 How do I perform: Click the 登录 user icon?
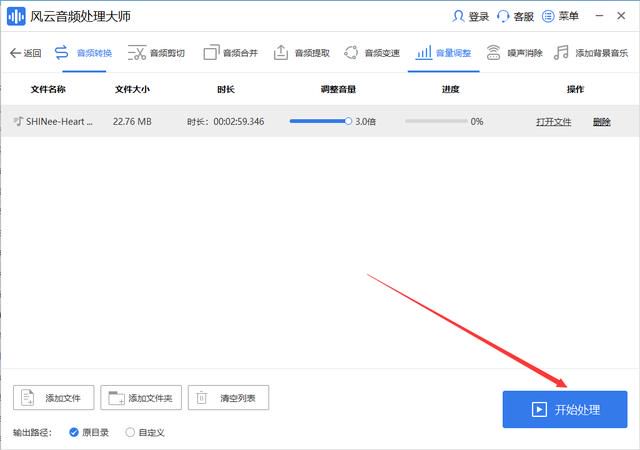click(458, 16)
